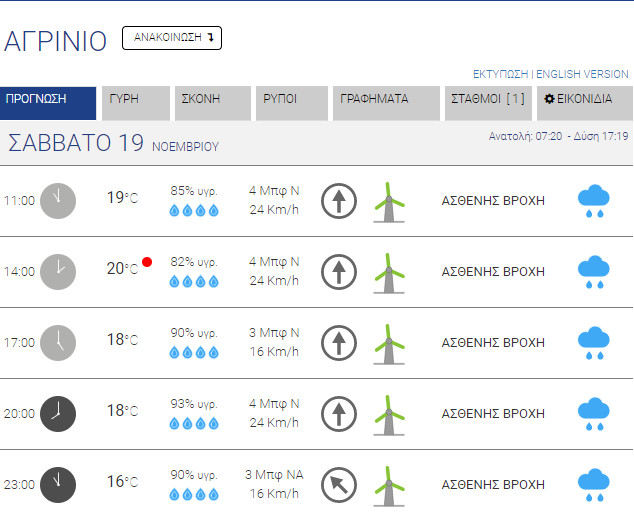Click the red max temperature dot

click(x=147, y=262)
